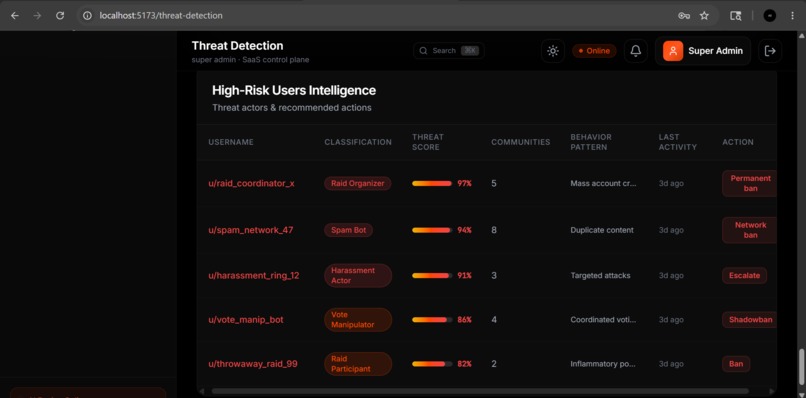Click the High-Risk Users Intelligence heading

[x=294, y=91]
